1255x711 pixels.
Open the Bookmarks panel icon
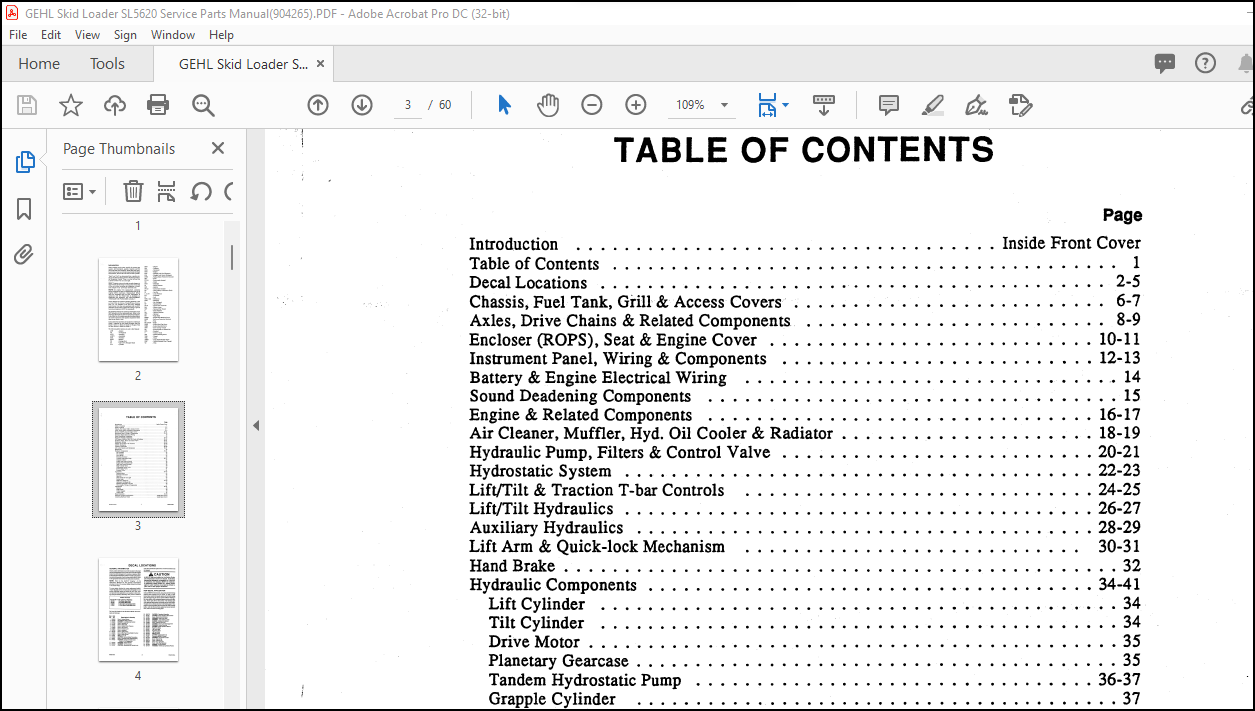pos(25,209)
